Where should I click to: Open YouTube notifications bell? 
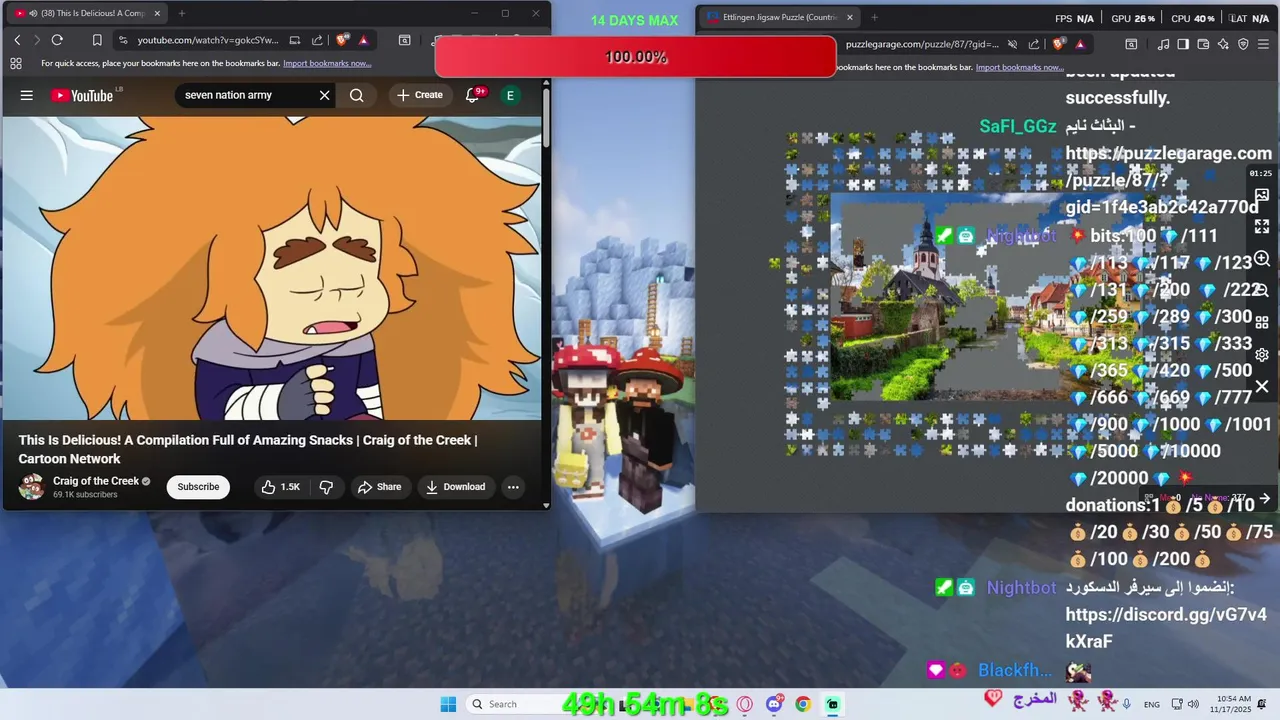pyautogui.click(x=473, y=95)
